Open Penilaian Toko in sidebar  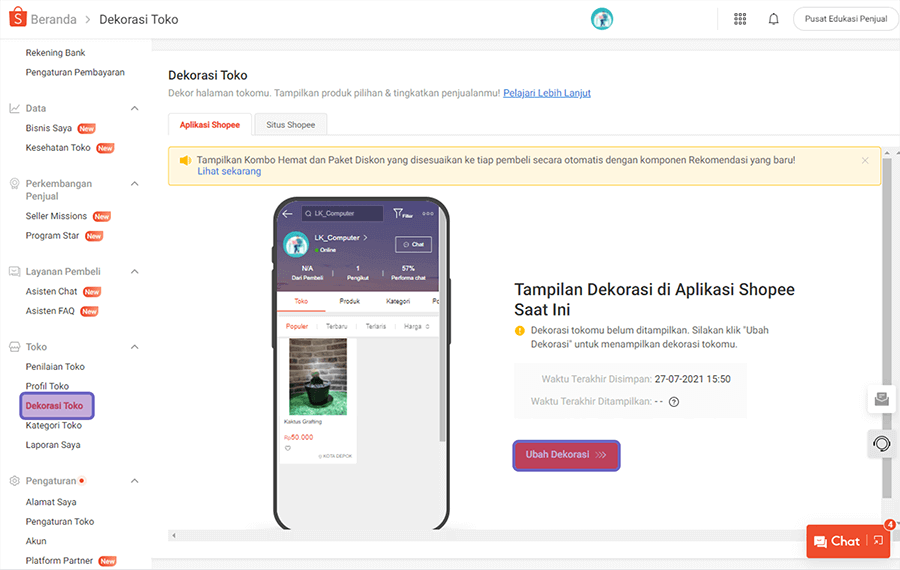point(55,366)
